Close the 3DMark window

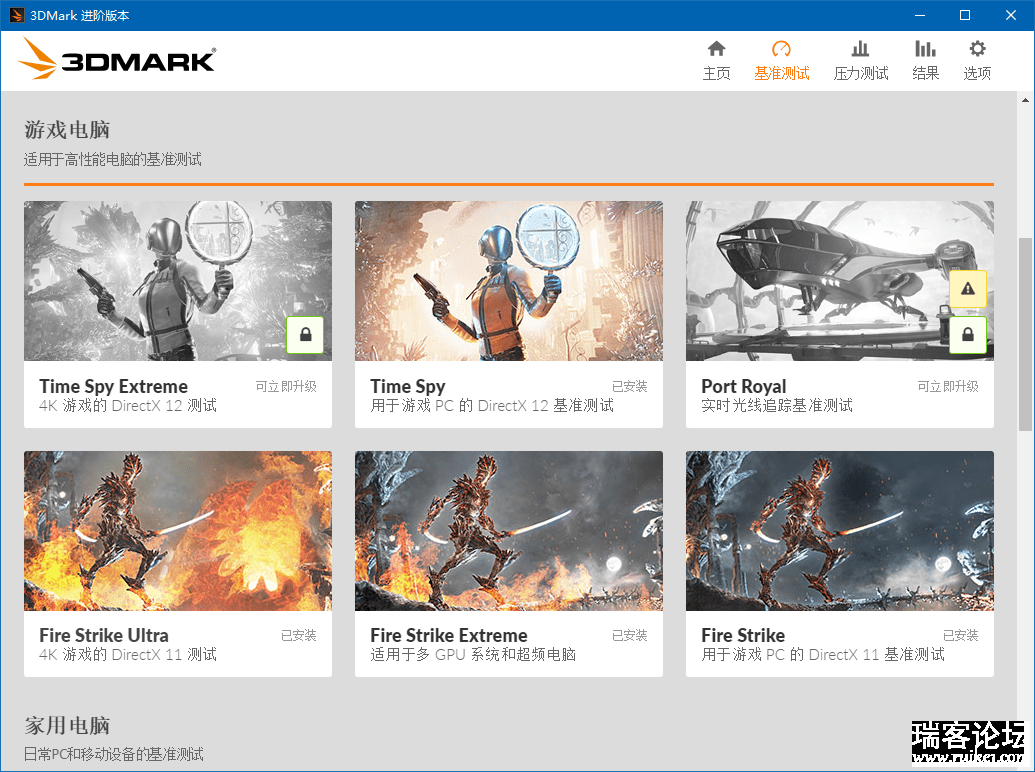1011,15
